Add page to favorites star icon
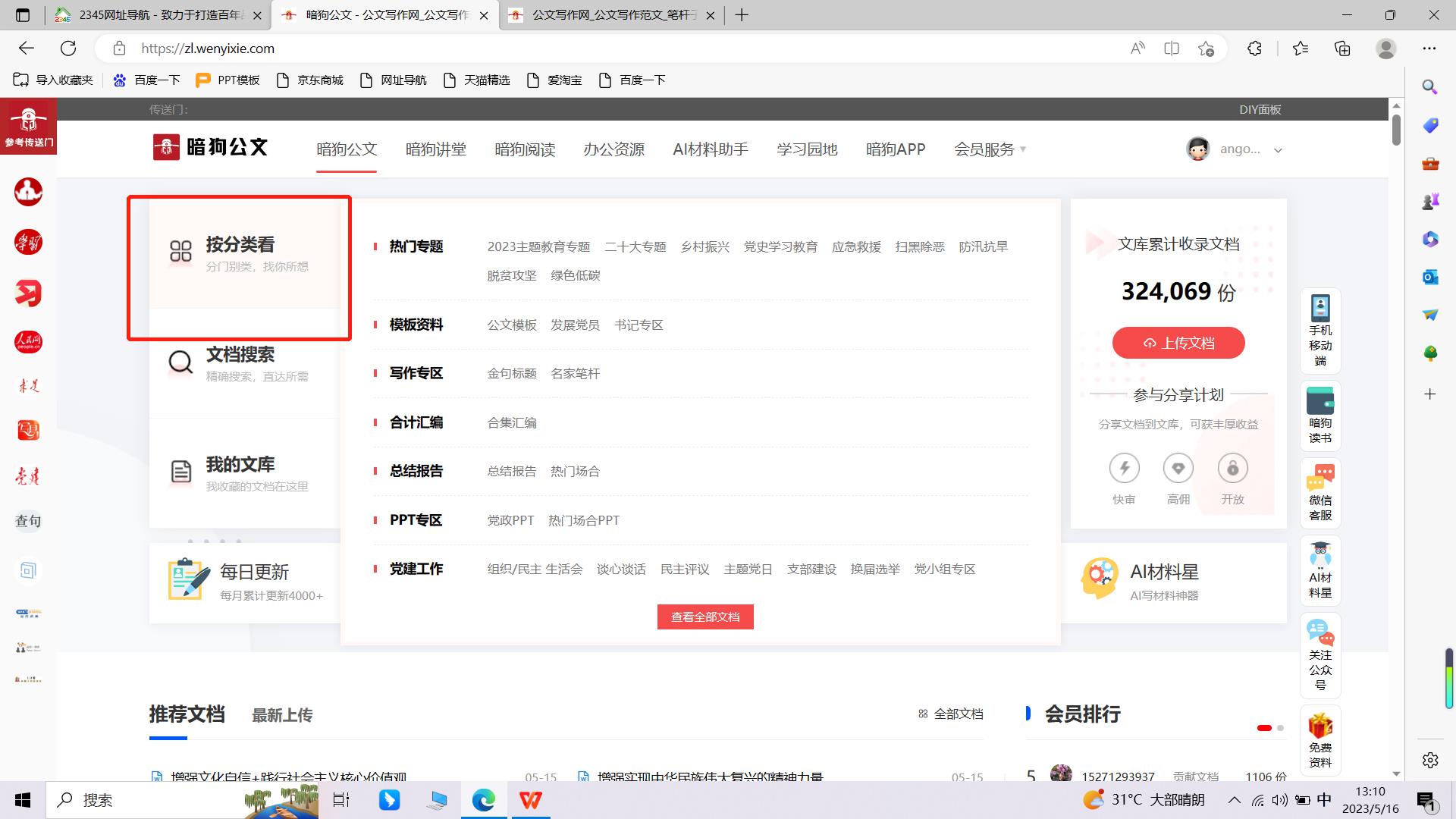Viewport: 1456px width, 819px height. (1206, 49)
